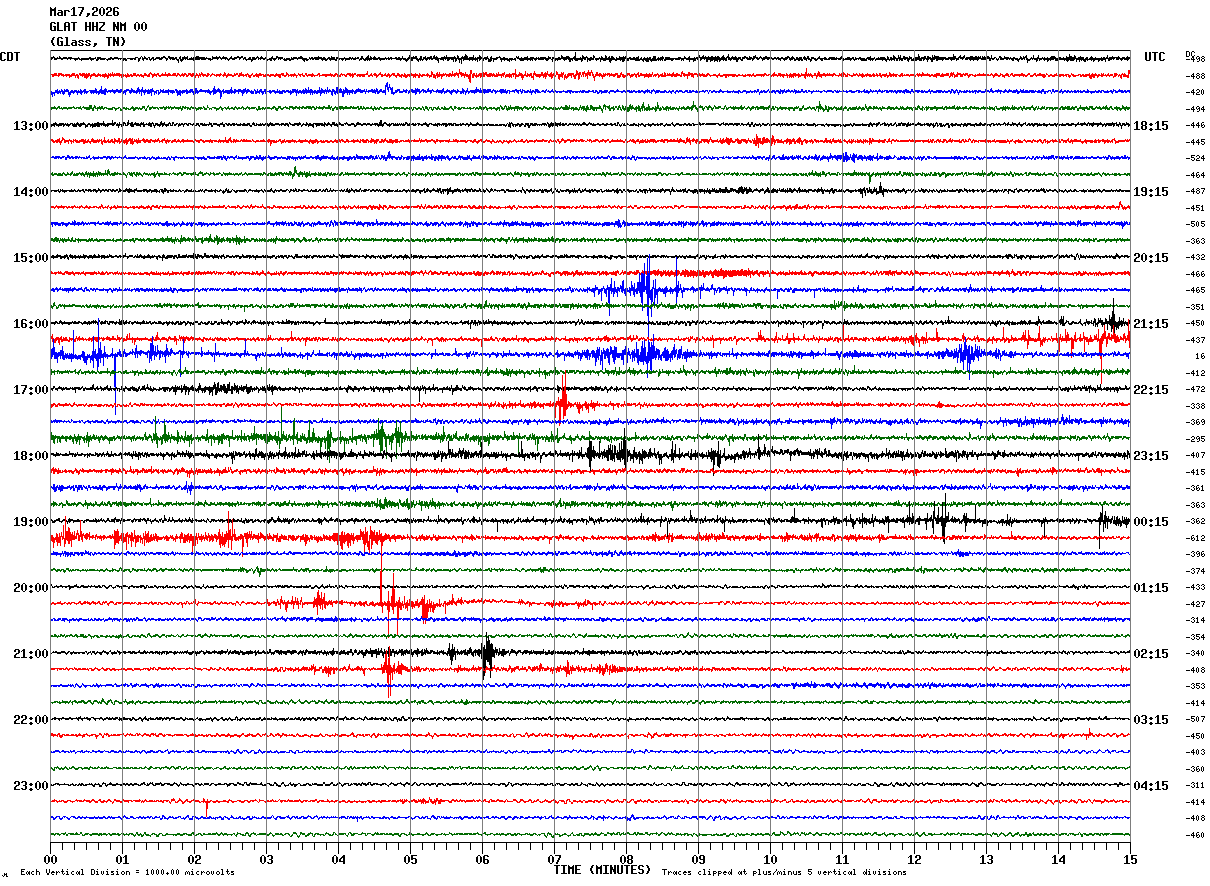This screenshot has width=1210, height=886.
Task: Click the DC offset value "-432"
Action: click(x=1195, y=257)
